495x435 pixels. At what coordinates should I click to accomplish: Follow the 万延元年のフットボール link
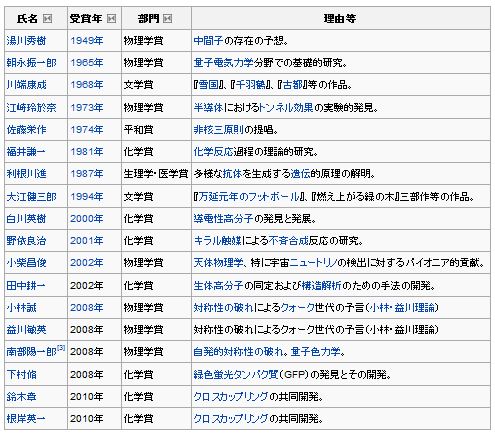[x=249, y=197]
